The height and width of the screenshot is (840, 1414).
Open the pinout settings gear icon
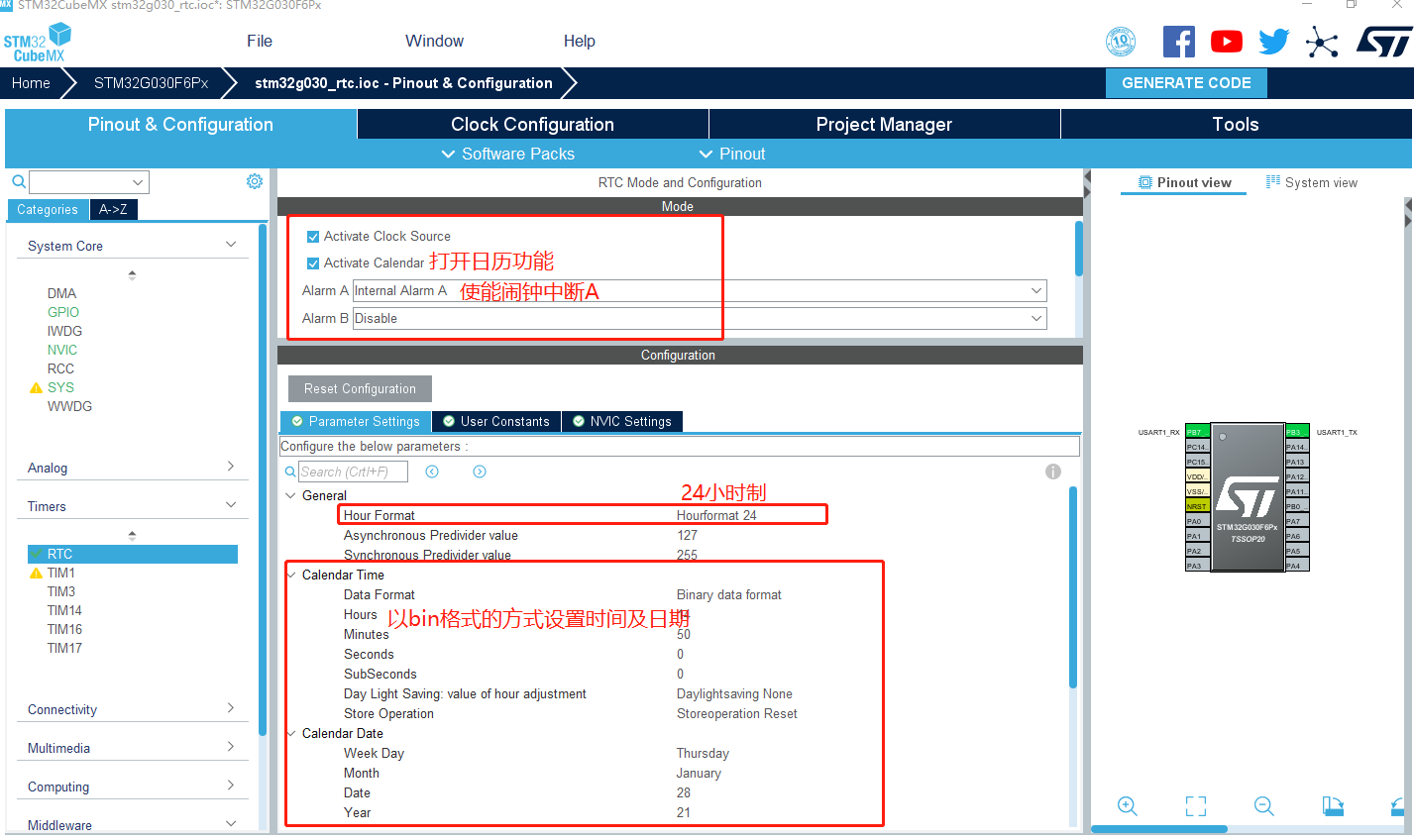tap(254, 181)
